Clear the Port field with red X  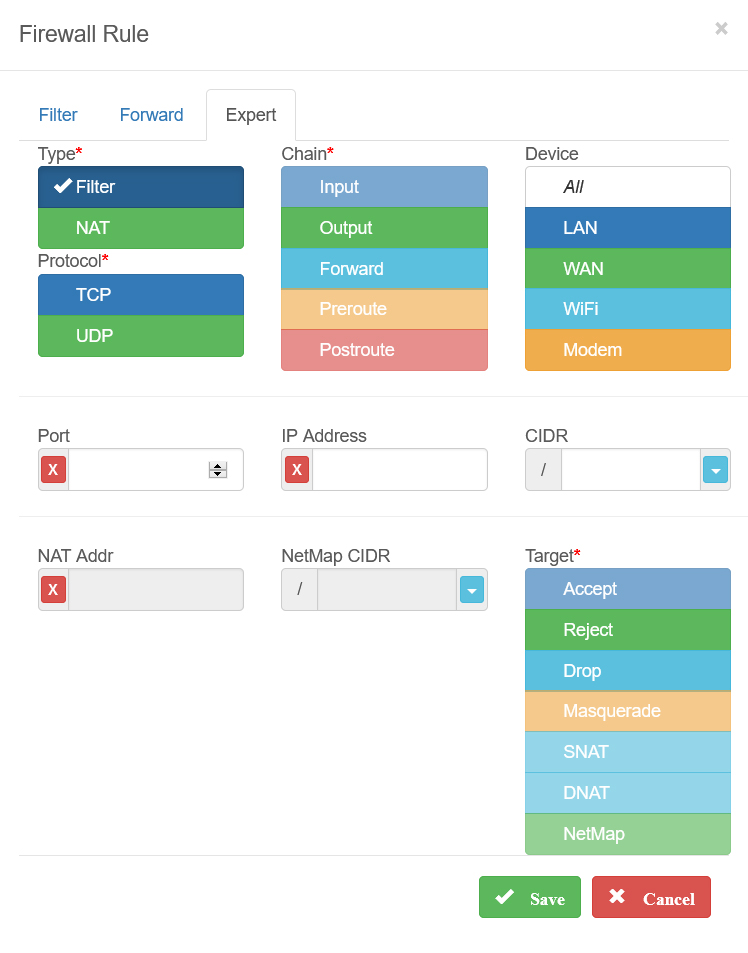coord(53,470)
